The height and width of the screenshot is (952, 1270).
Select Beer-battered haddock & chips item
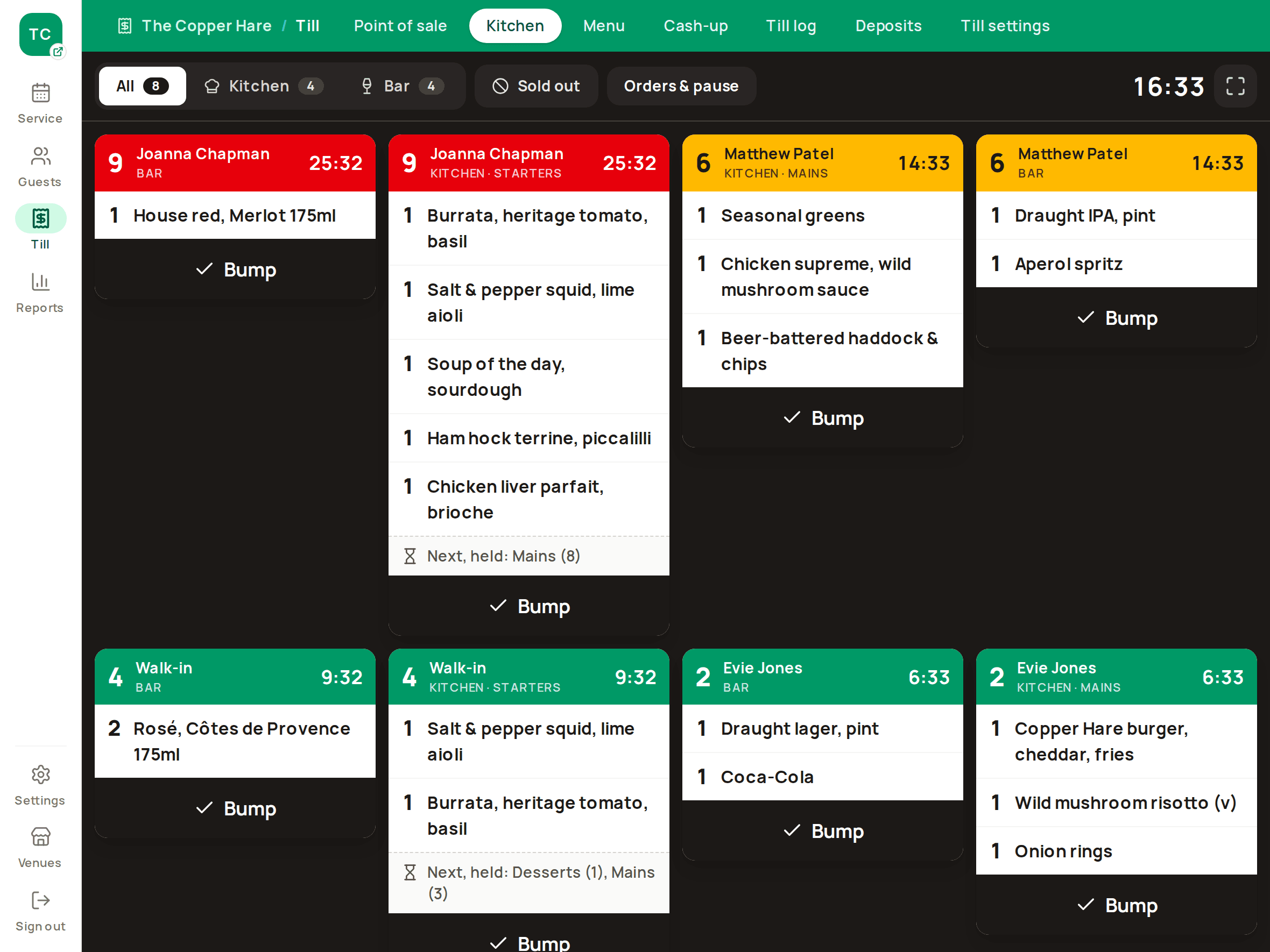pyautogui.click(x=823, y=351)
